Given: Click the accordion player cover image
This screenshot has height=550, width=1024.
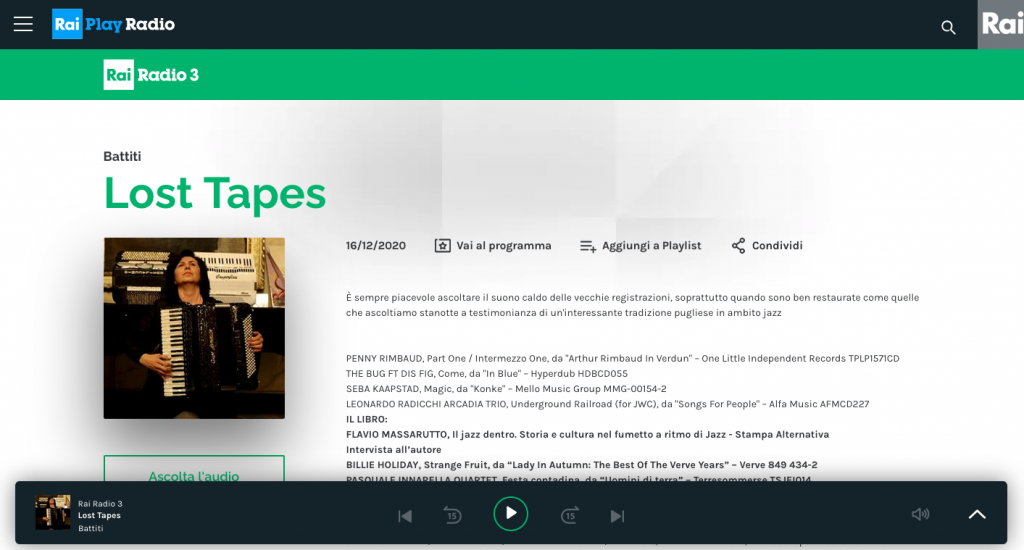Looking at the screenshot, I should tap(194, 328).
